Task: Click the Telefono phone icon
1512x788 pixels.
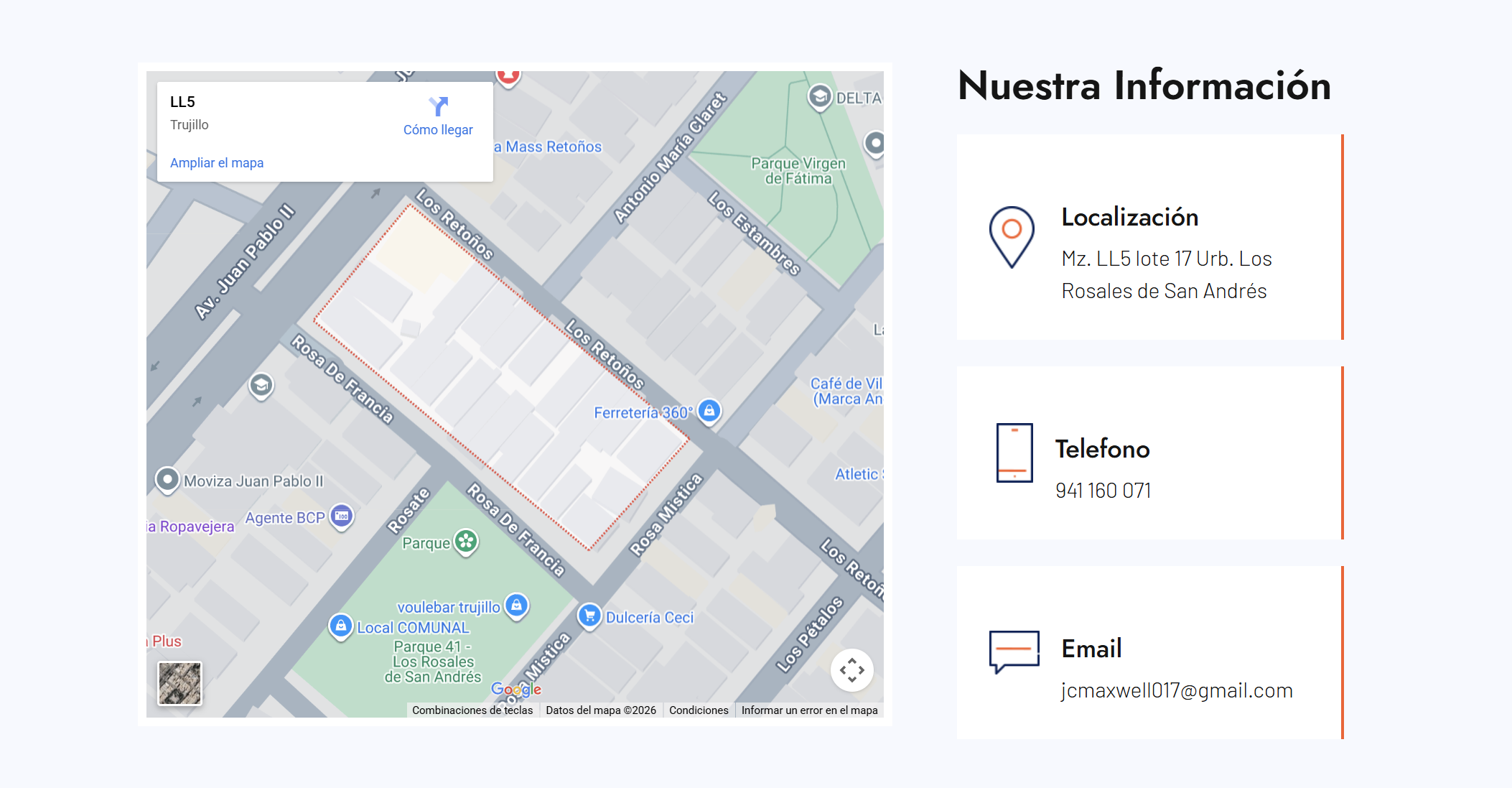Action: pyautogui.click(x=1014, y=453)
